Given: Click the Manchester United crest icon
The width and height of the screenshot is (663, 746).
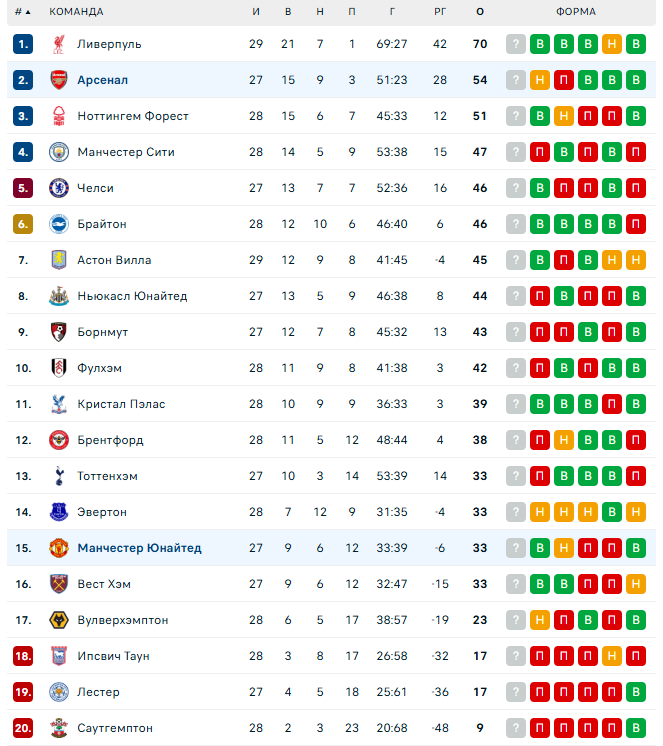Looking at the screenshot, I should (x=58, y=548).
